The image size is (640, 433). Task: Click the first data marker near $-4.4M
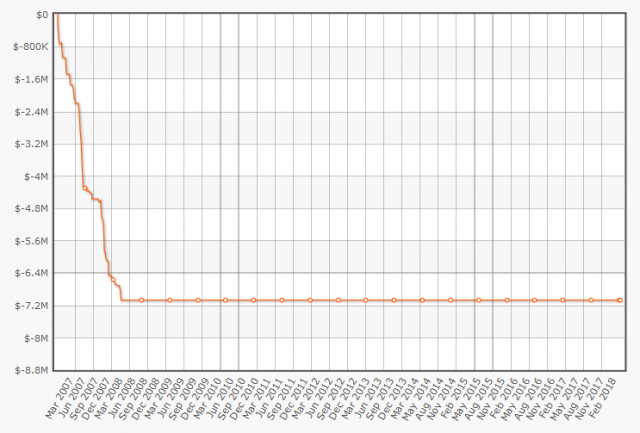point(85,188)
